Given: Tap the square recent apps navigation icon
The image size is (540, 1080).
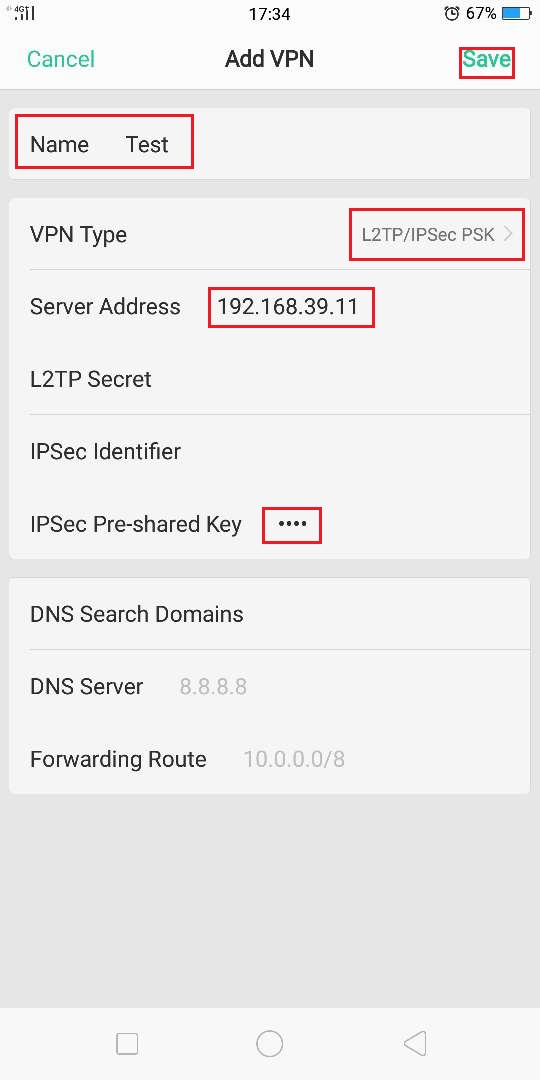Looking at the screenshot, I should (127, 1043).
